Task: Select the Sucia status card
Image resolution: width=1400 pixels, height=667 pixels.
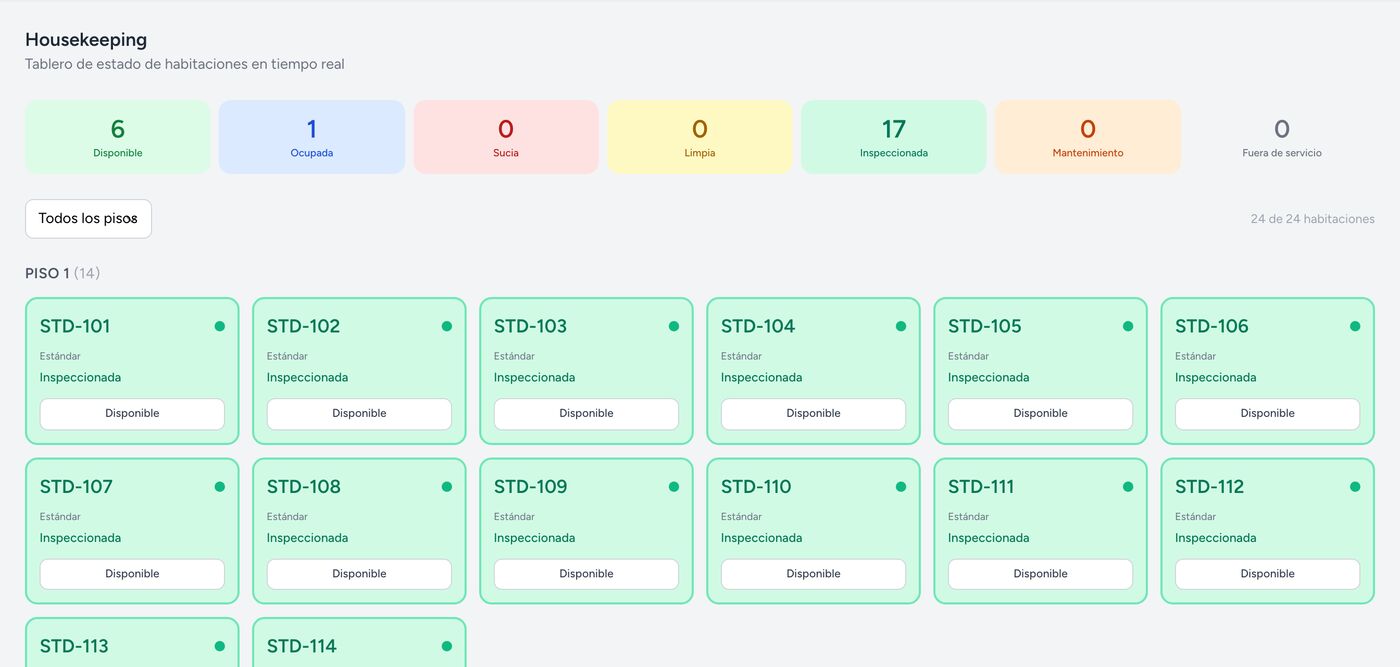Action: 506,137
